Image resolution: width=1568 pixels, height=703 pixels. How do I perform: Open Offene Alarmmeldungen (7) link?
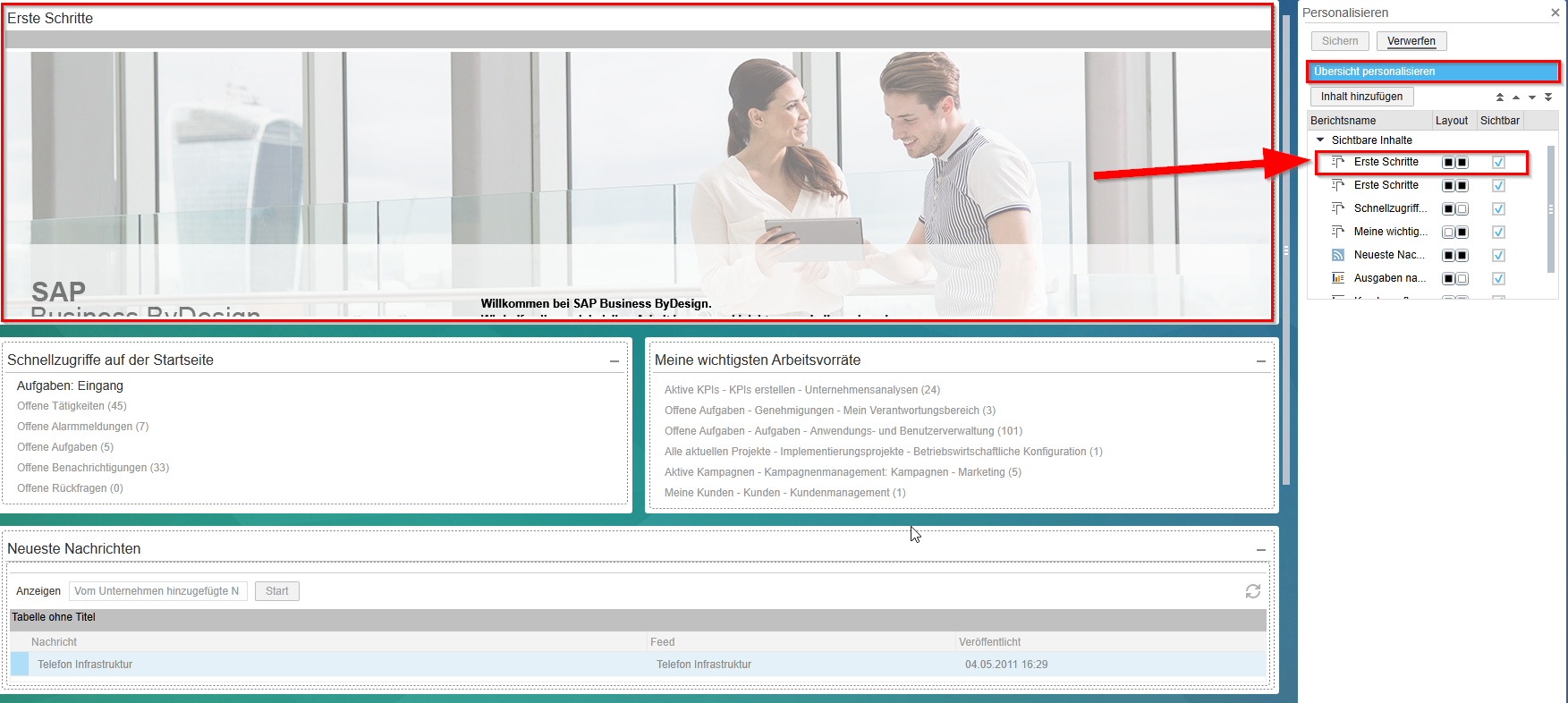pos(82,427)
